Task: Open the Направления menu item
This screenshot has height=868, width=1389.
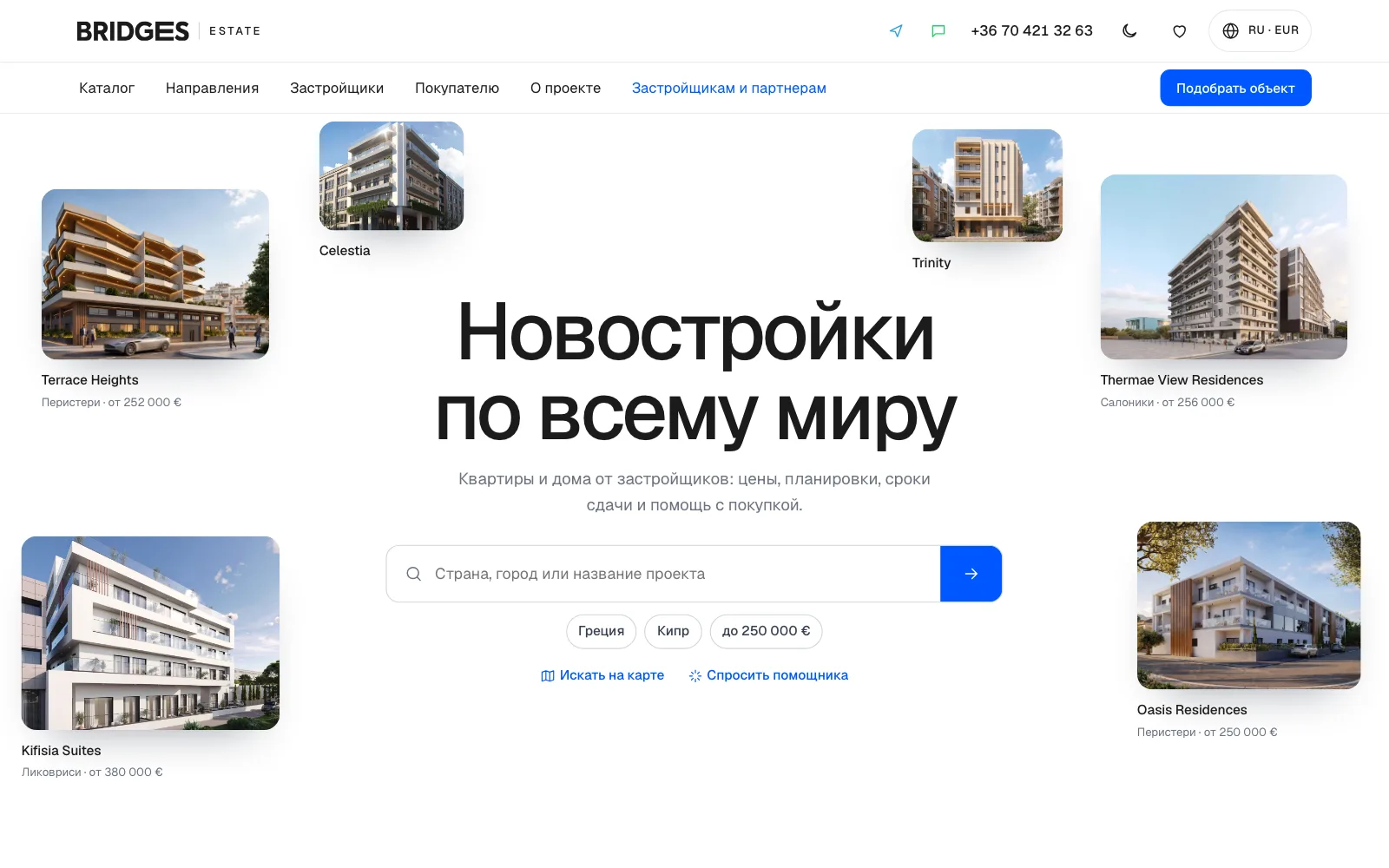Action: 212,88
